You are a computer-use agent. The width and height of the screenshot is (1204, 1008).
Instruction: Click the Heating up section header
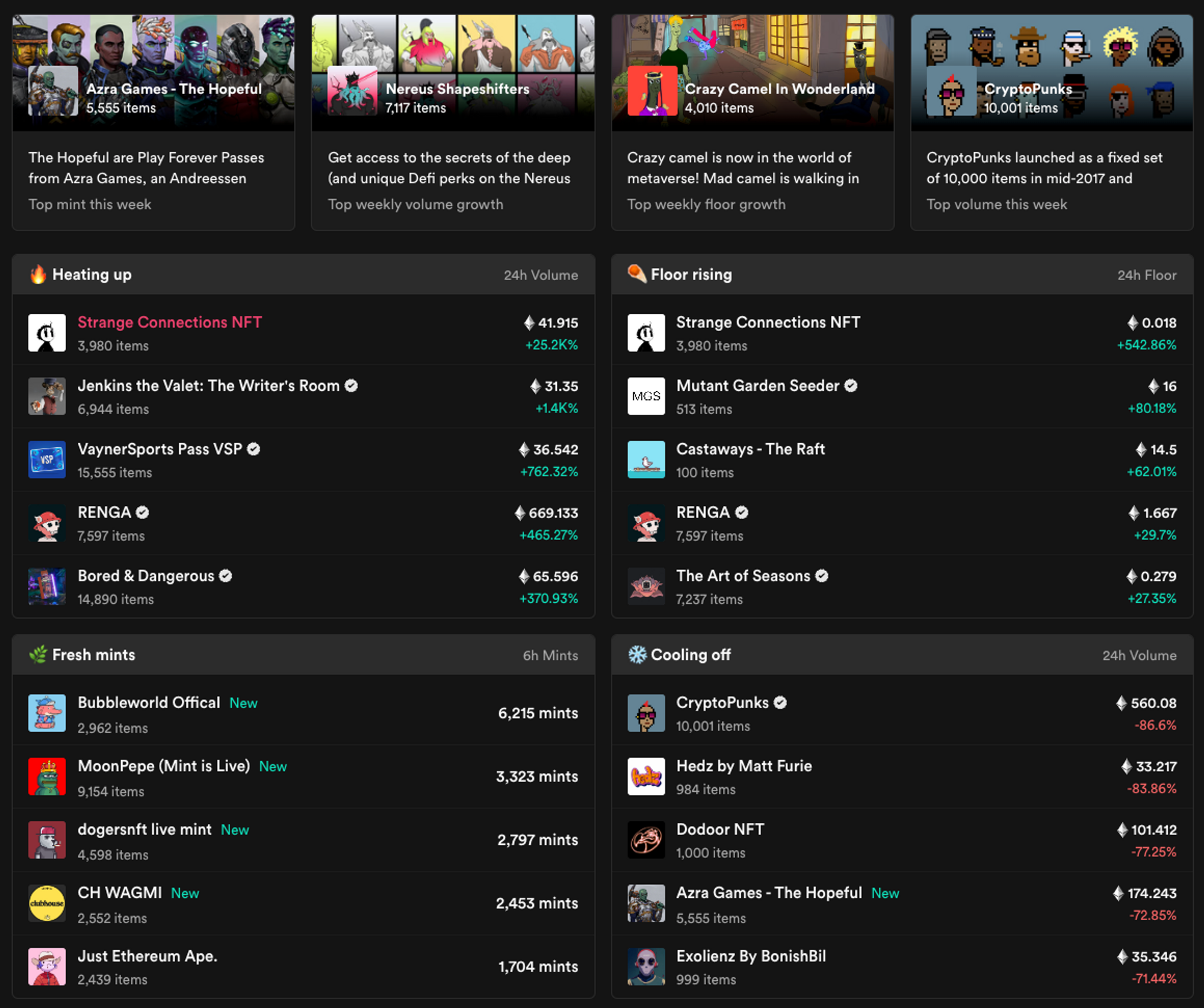pyautogui.click(x=303, y=275)
